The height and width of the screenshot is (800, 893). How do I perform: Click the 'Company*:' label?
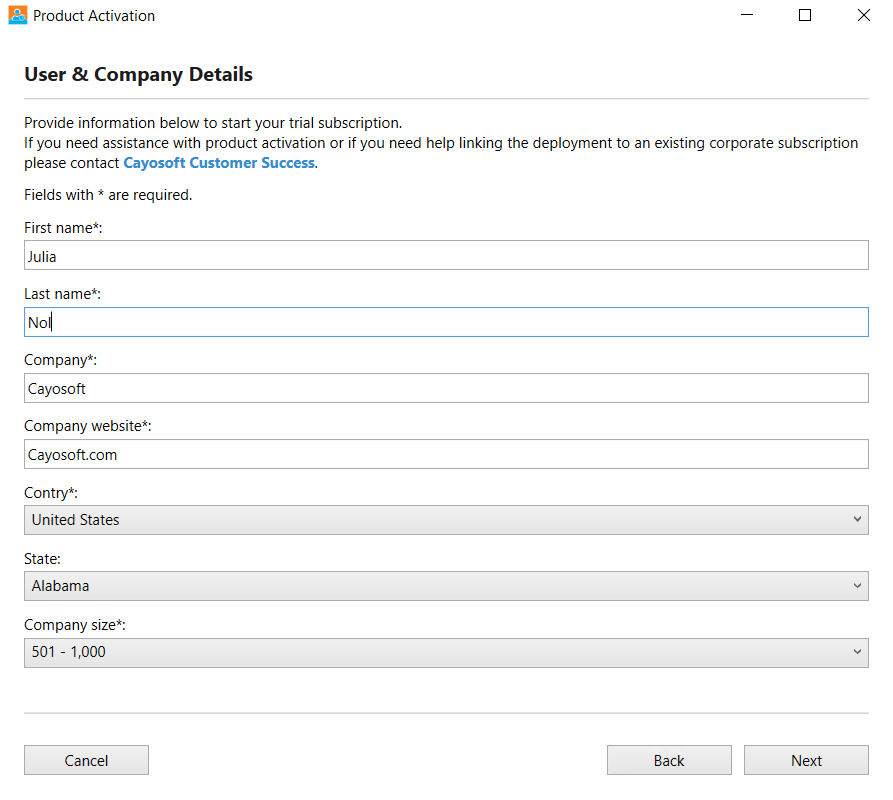[60, 360]
